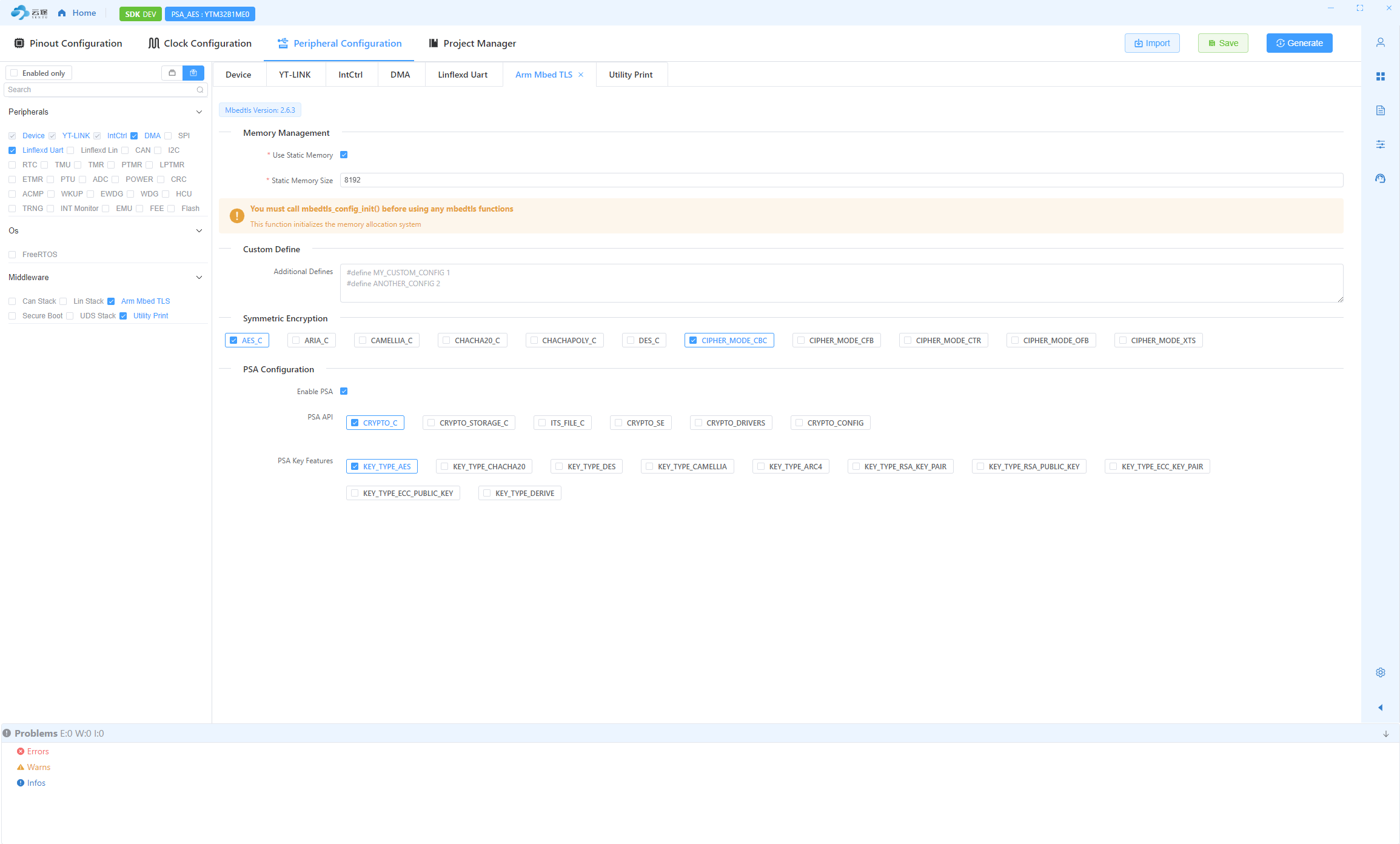
Task: Click the blue Infos icon
Action: (x=21, y=783)
